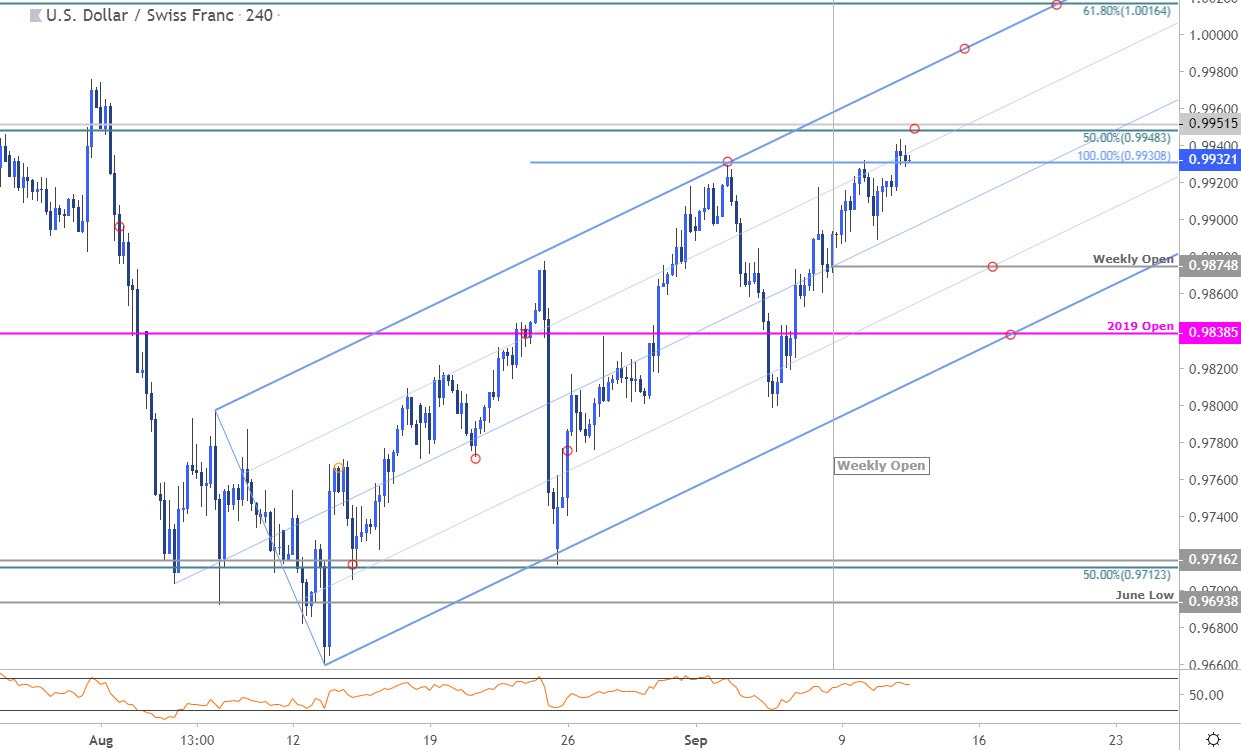Click the 0.98748 Weekly Open price tag

(1209, 268)
